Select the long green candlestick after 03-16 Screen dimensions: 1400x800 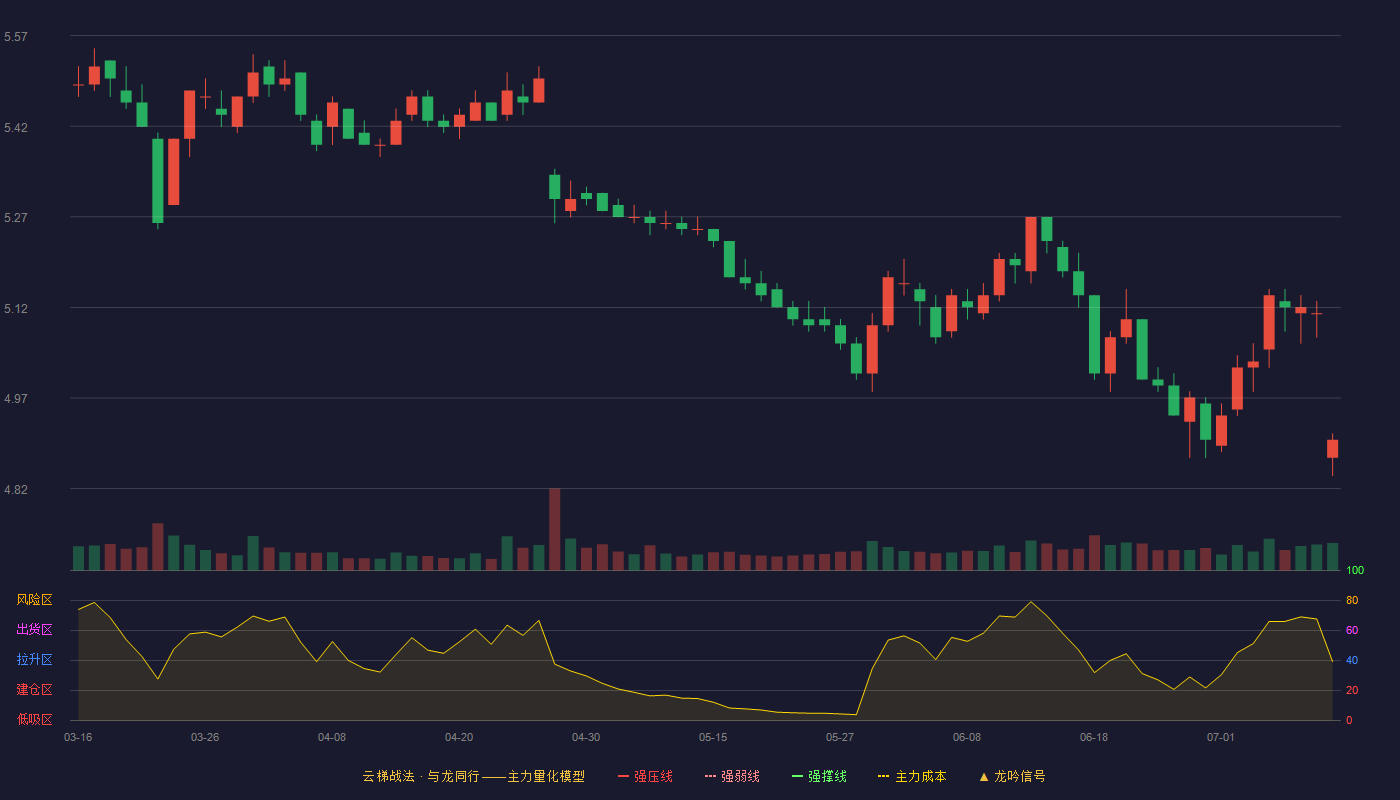coord(157,181)
